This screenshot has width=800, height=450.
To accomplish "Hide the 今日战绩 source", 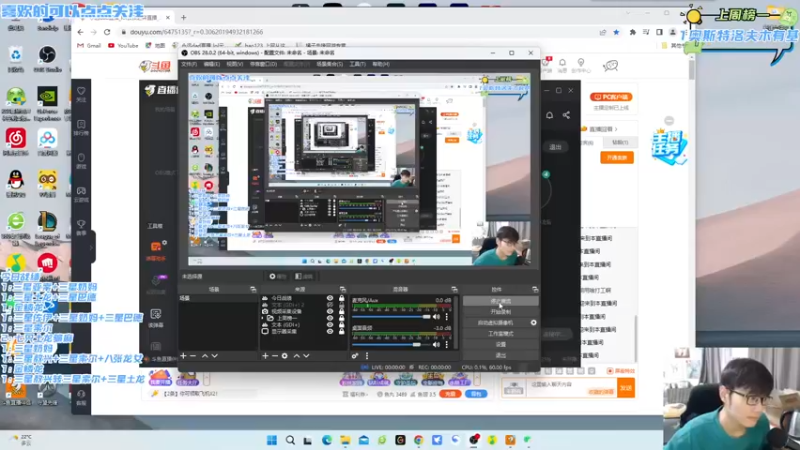I will [330, 298].
